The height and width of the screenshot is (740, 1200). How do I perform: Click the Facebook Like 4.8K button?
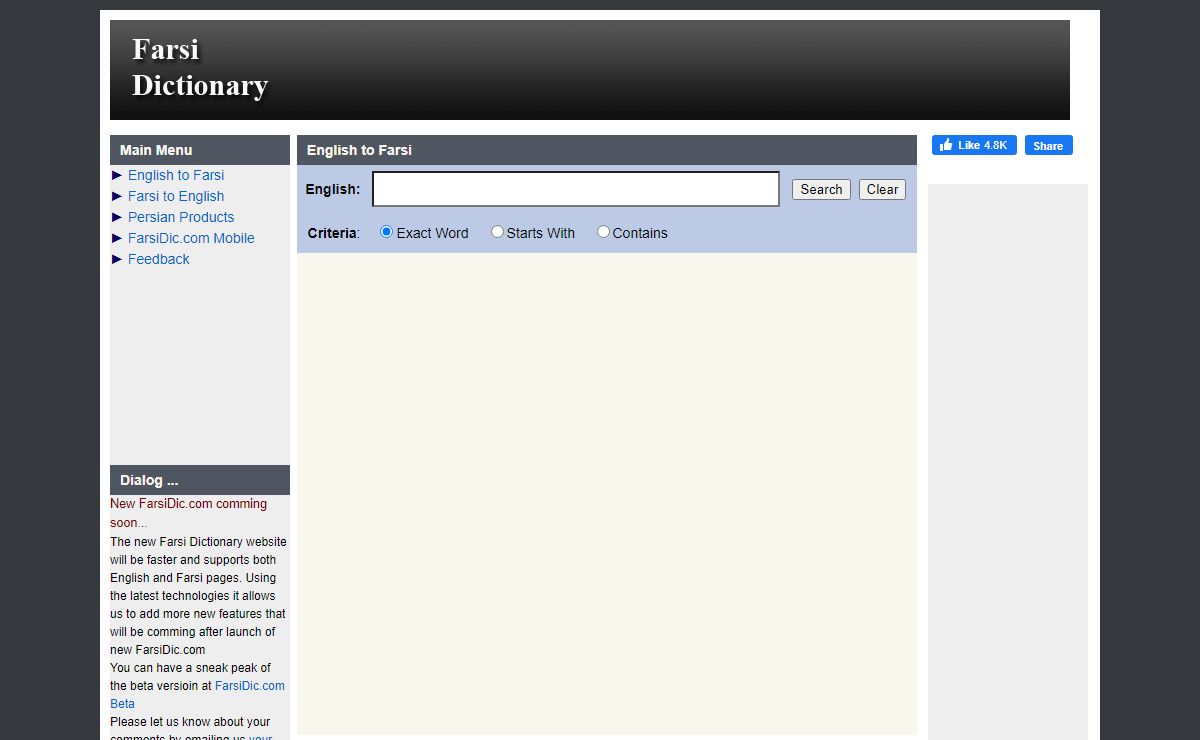point(974,145)
